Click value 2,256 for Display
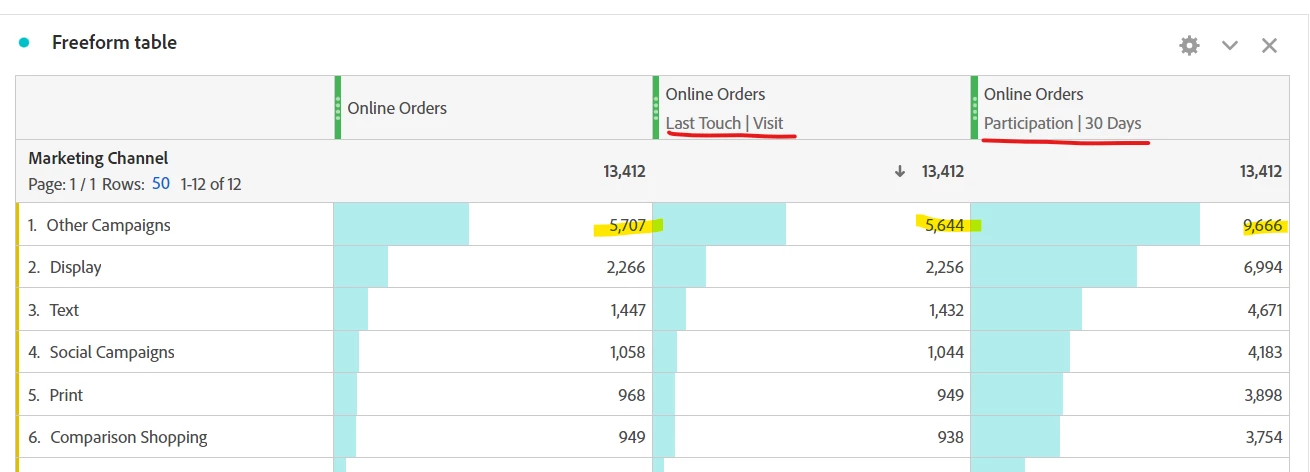The height and width of the screenshot is (472, 1310). click(945, 267)
